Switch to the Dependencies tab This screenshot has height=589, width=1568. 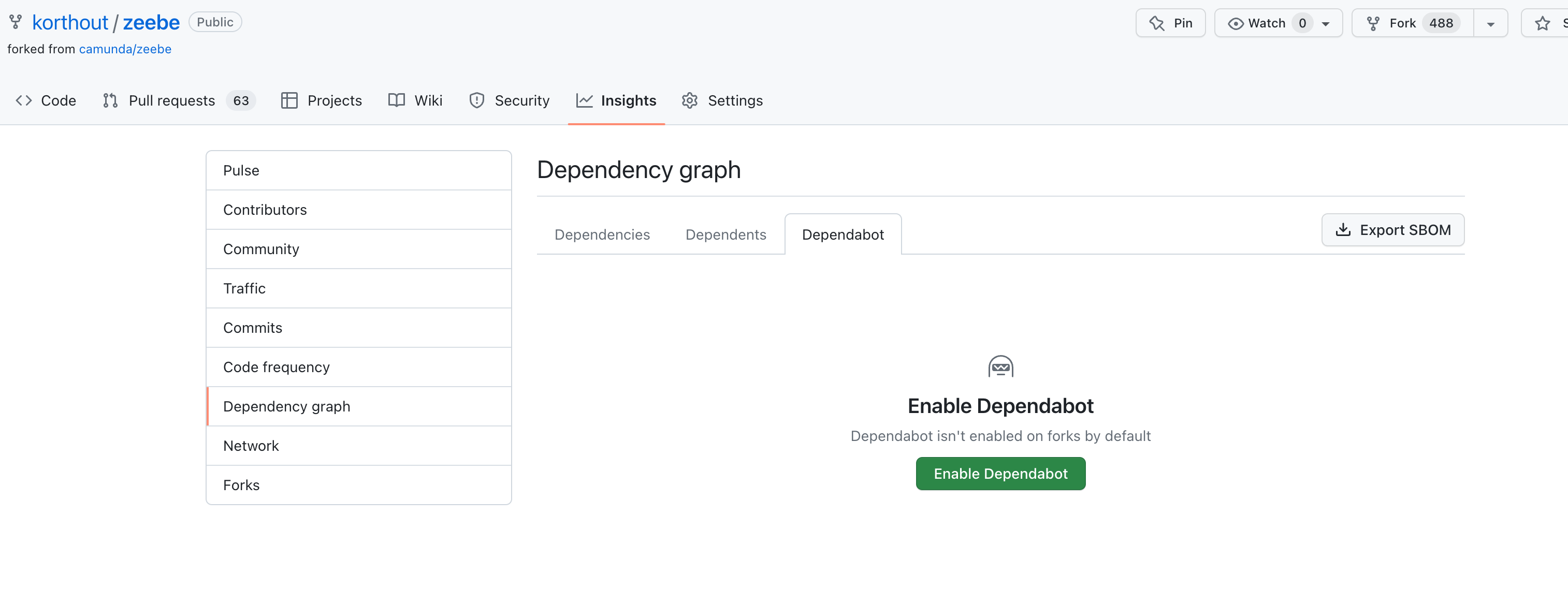pos(602,234)
